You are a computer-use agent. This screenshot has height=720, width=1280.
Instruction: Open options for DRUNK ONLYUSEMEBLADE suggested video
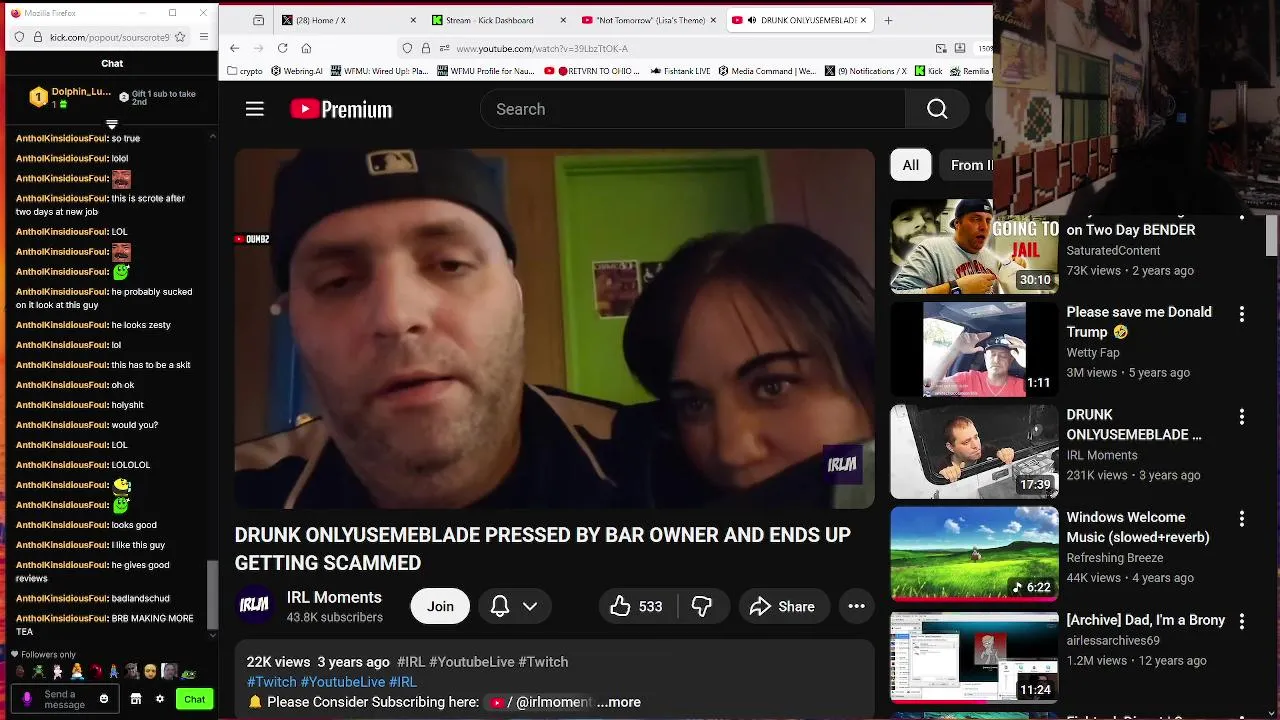(1242, 417)
